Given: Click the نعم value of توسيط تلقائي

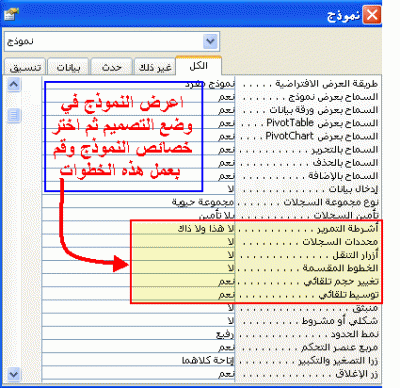Looking at the screenshot, I should point(138,295).
